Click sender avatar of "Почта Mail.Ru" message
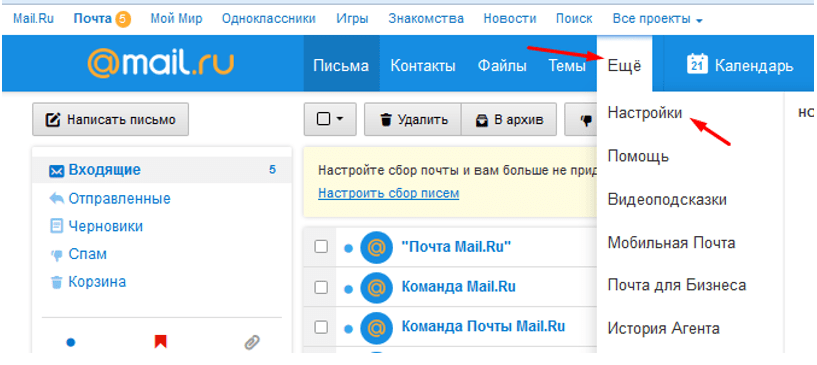 (x=376, y=247)
